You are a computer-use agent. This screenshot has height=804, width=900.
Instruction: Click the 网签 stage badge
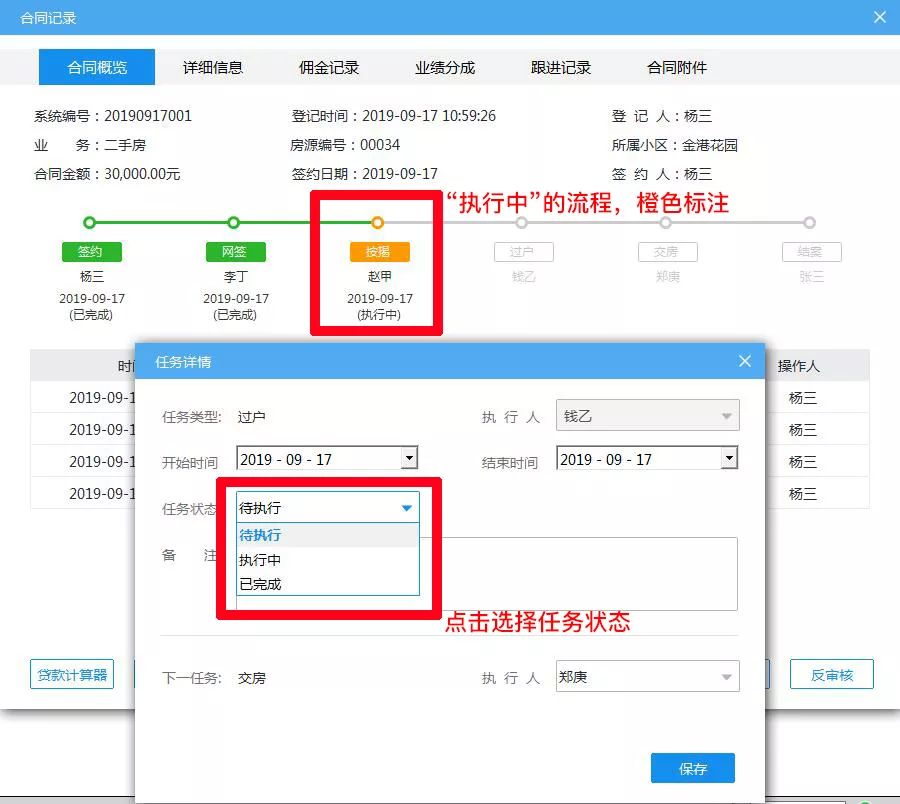coord(234,251)
